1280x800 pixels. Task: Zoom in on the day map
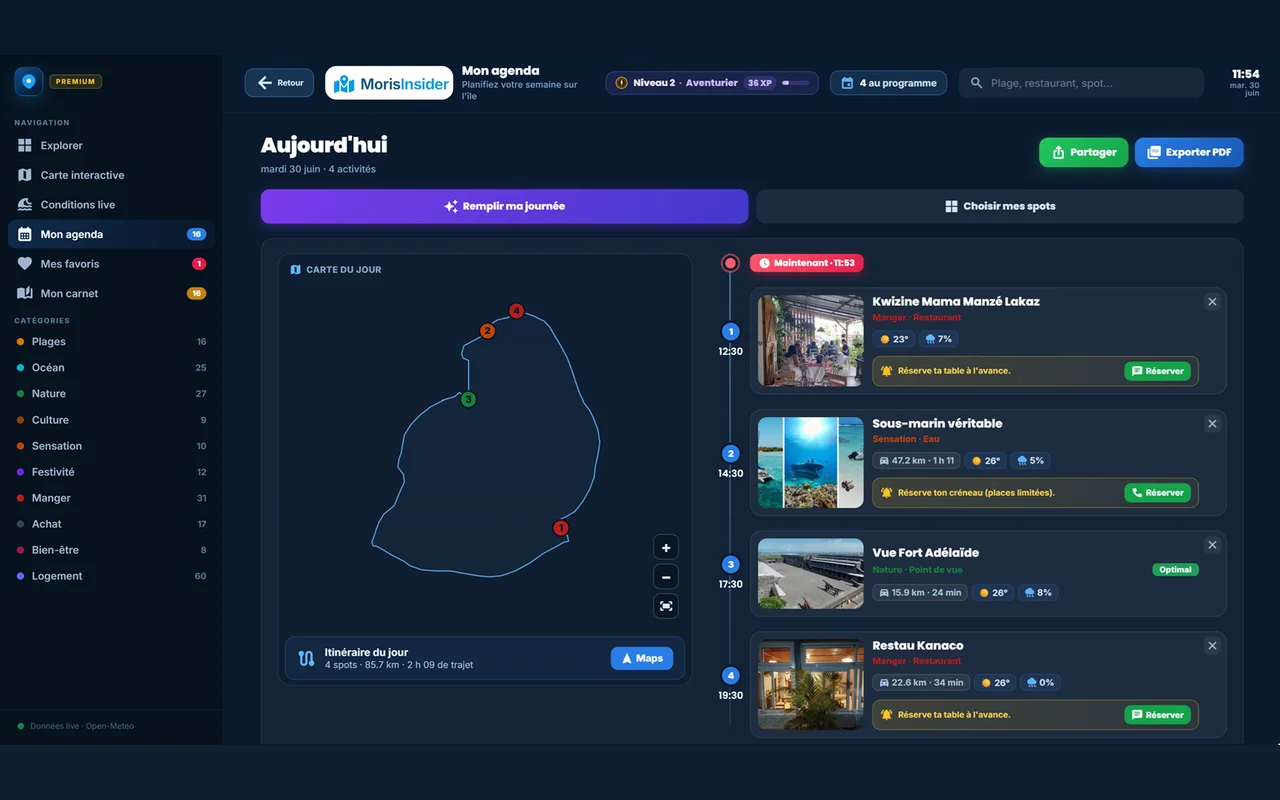tap(666, 548)
